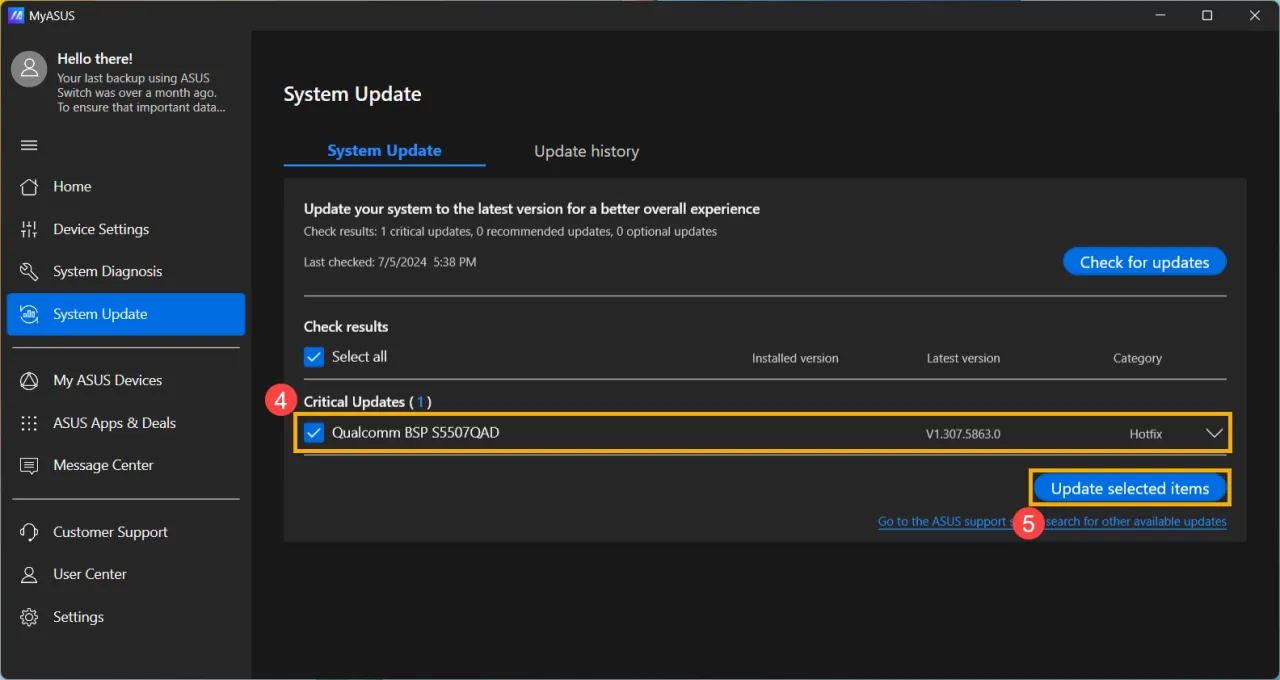
Task: Click Update selected items button
Action: click(1129, 488)
